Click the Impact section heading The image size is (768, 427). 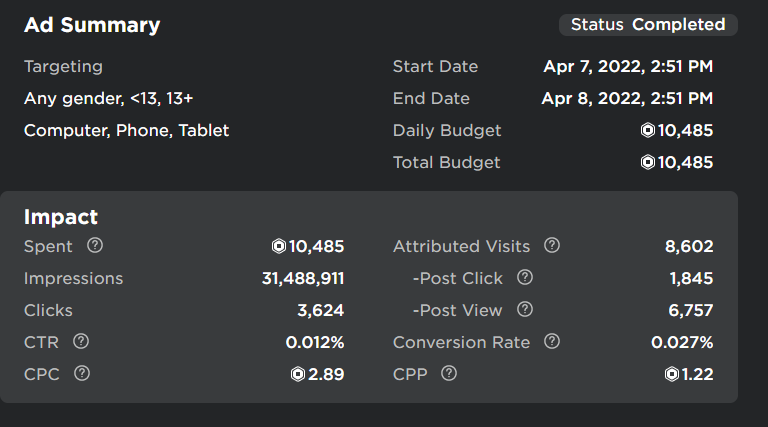click(61, 217)
